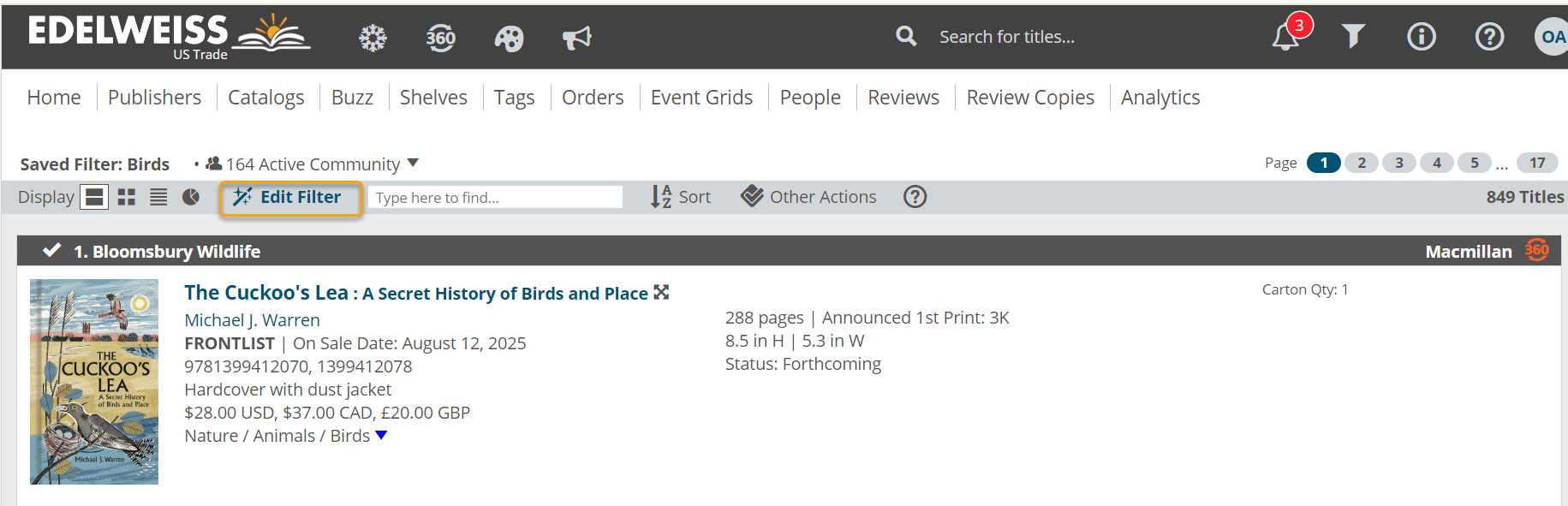Select ISBN 9781399412070 text
Viewport: 1568px width, 506px height.
(x=247, y=366)
